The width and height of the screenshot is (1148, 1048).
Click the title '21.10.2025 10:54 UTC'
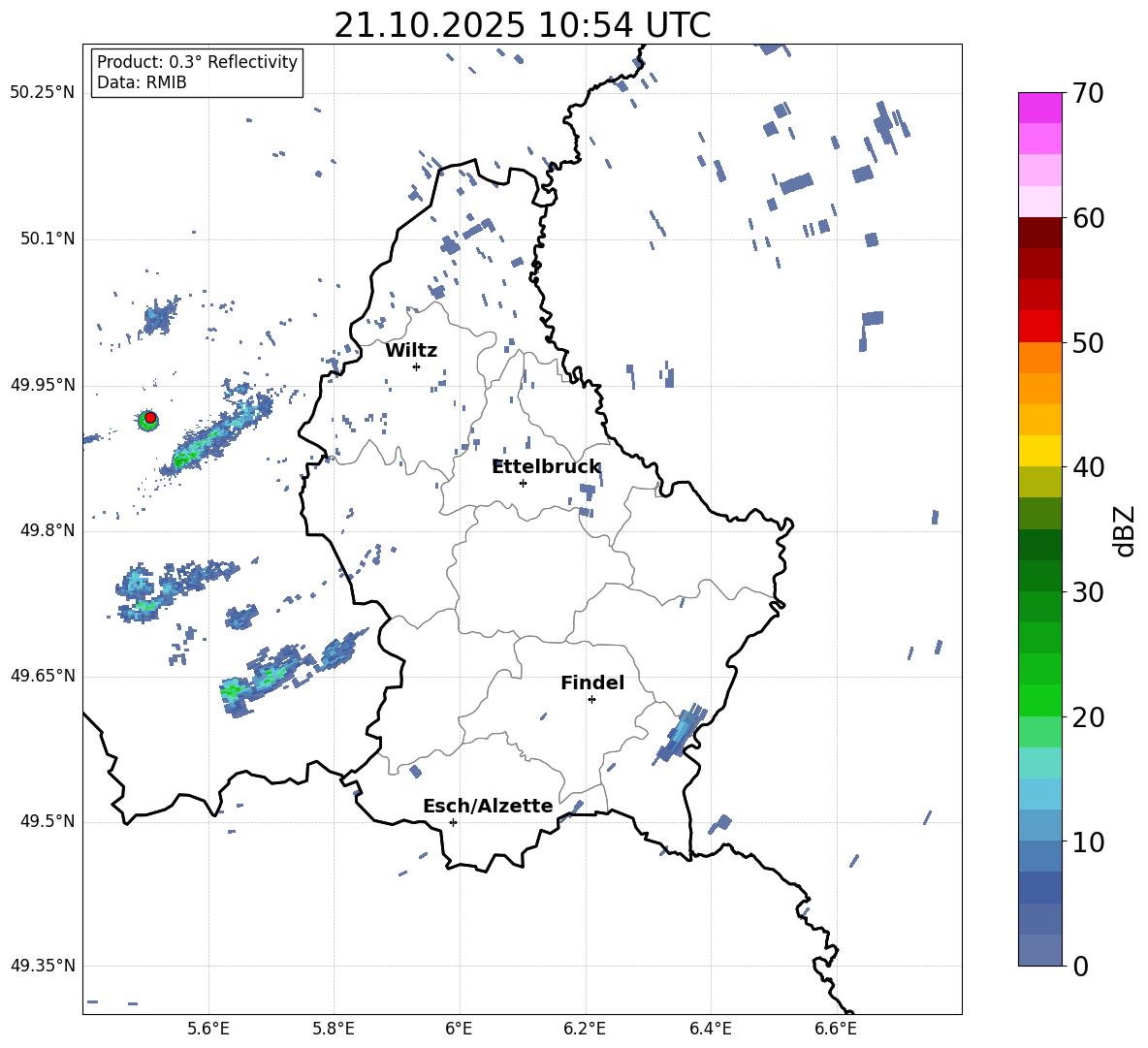pyautogui.click(x=522, y=25)
